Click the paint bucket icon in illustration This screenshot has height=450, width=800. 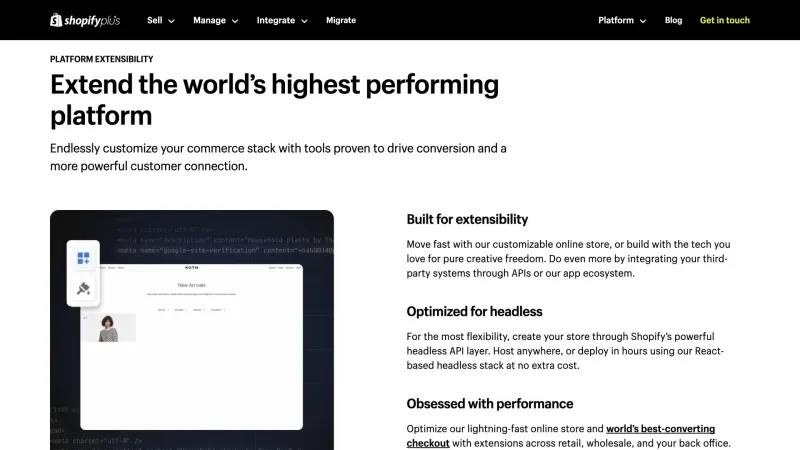click(83, 288)
